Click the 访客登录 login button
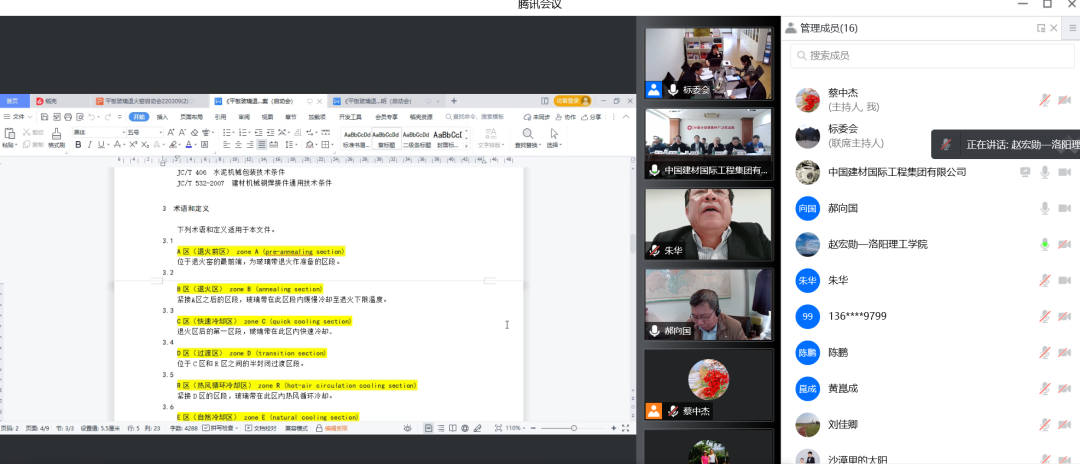The width and height of the screenshot is (1080, 464). pos(572,101)
